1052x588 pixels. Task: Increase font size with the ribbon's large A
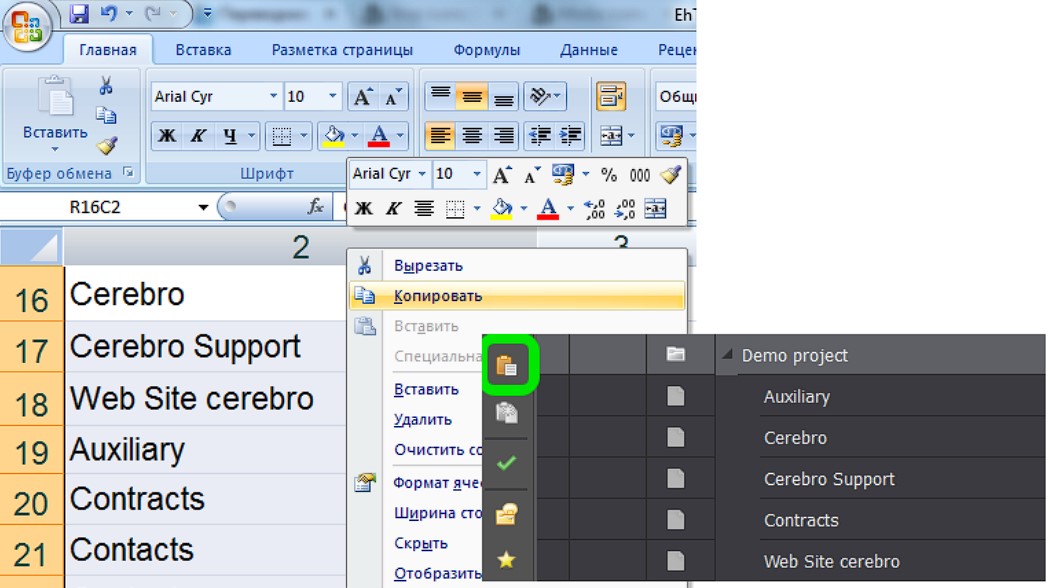point(363,97)
